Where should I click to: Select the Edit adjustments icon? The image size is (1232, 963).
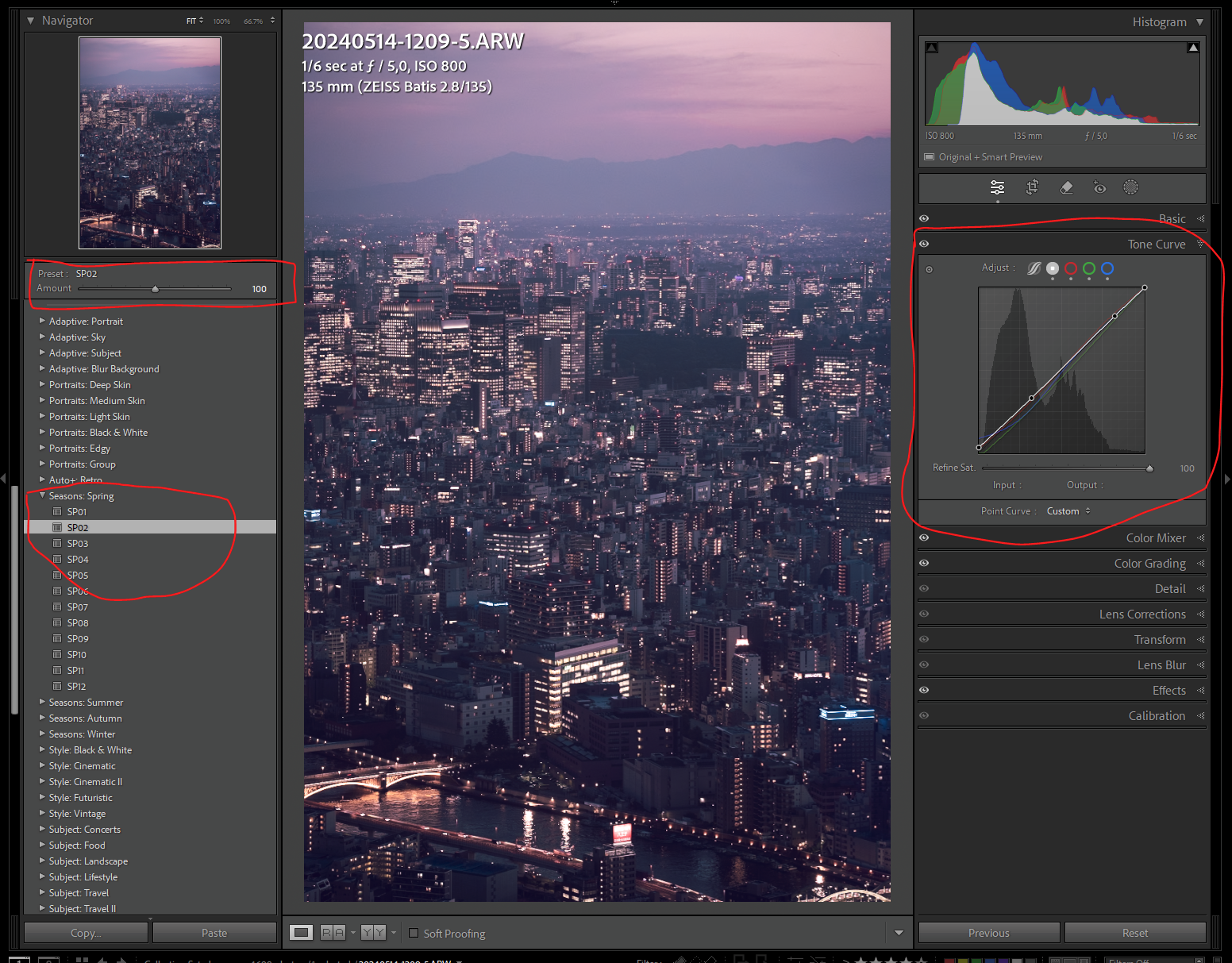click(x=997, y=187)
